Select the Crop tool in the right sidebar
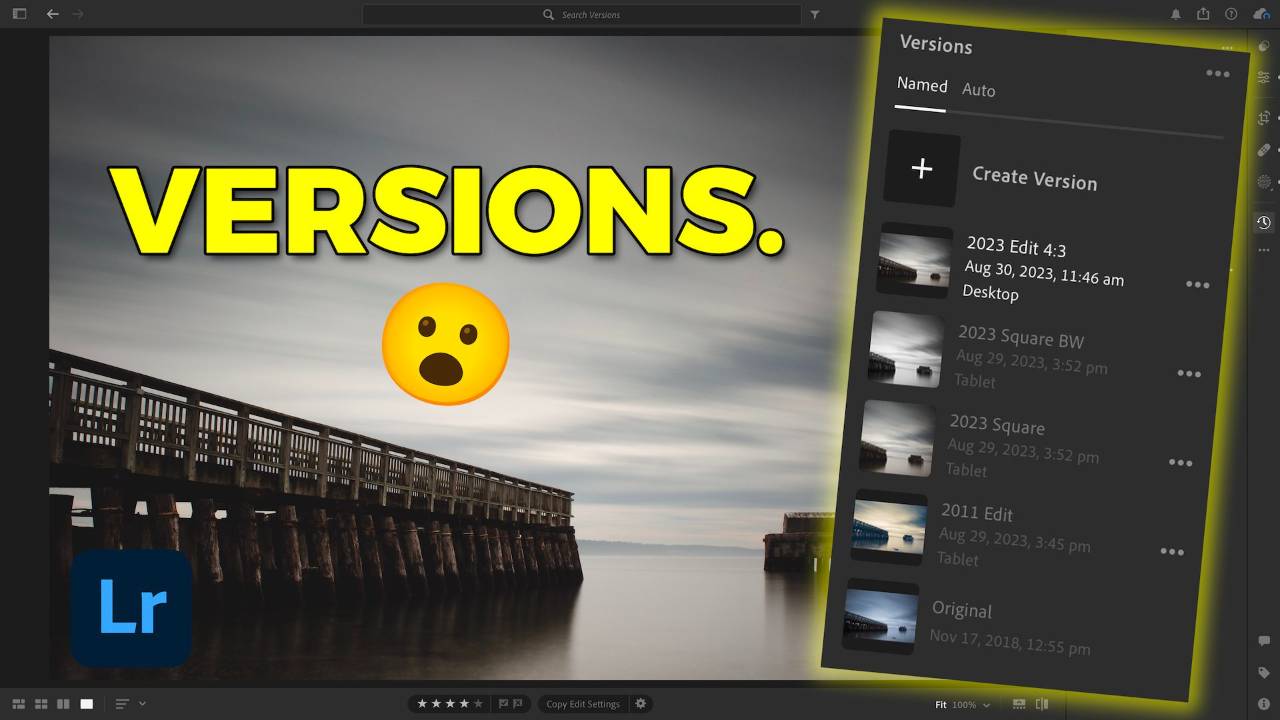 1263,117
